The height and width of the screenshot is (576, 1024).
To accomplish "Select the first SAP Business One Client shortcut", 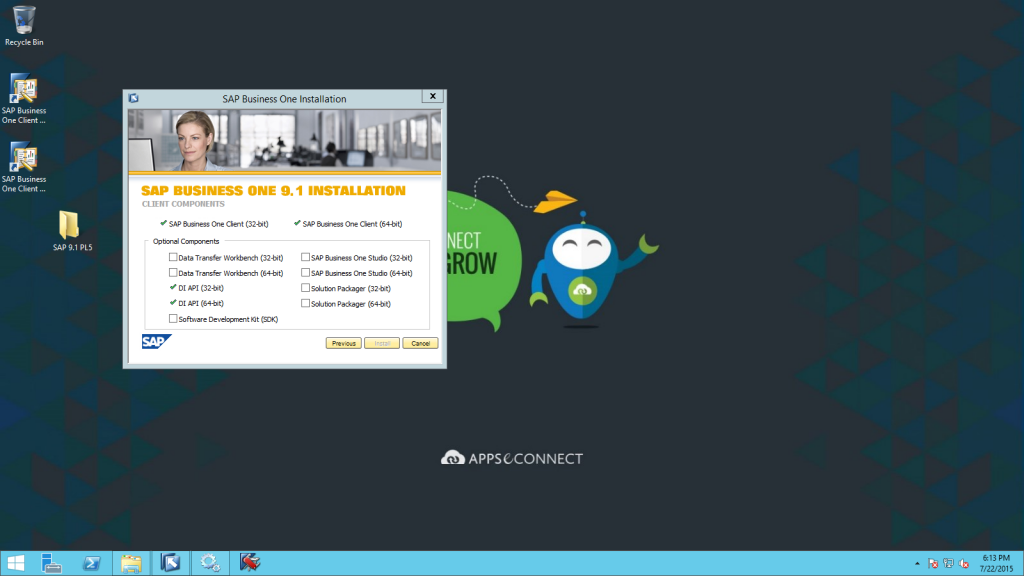I will tap(24, 99).
